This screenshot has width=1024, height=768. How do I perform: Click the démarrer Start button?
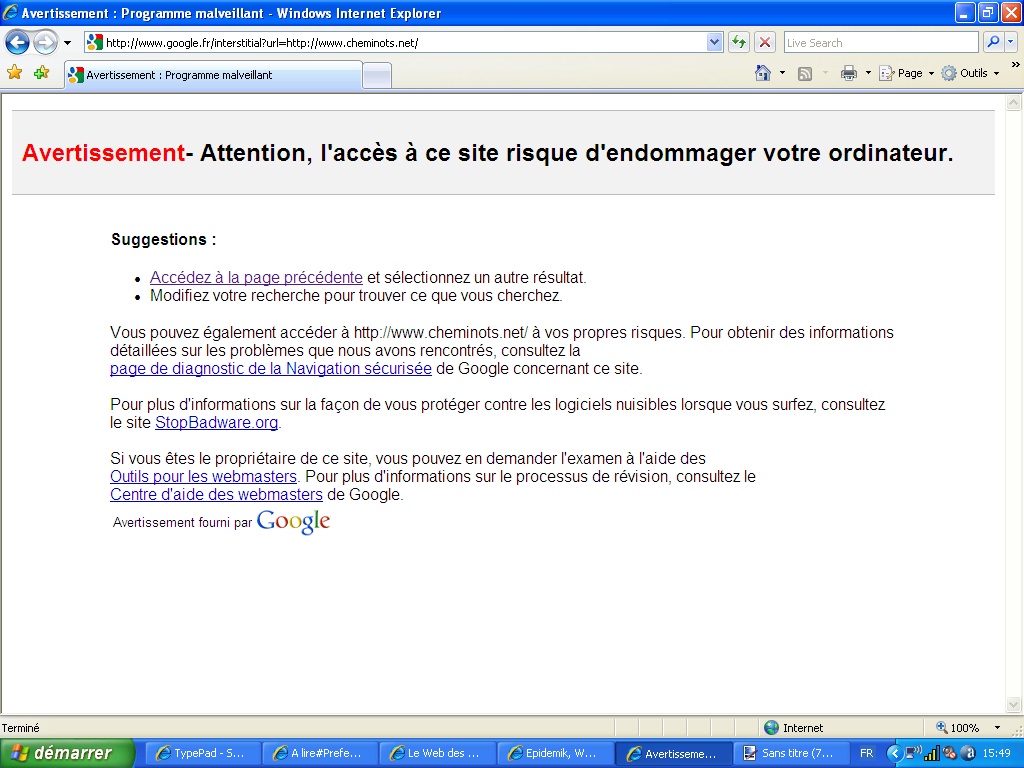click(67, 753)
